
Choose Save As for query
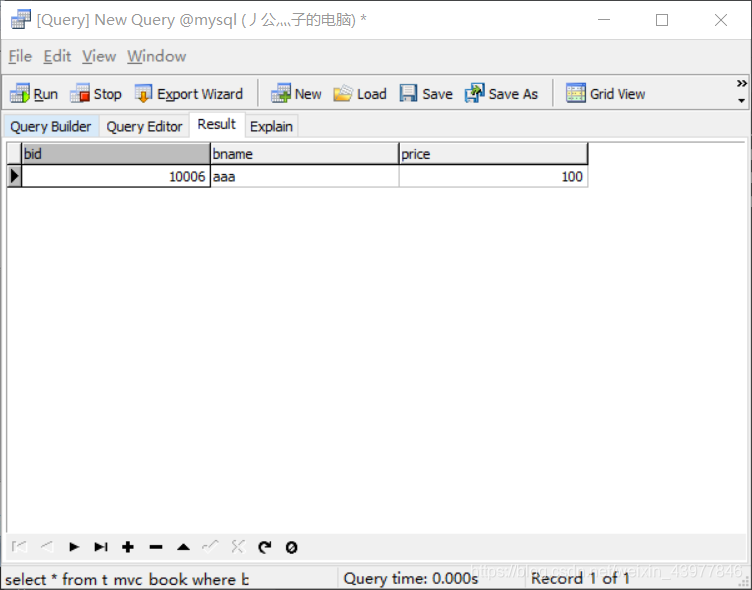[x=501, y=94]
